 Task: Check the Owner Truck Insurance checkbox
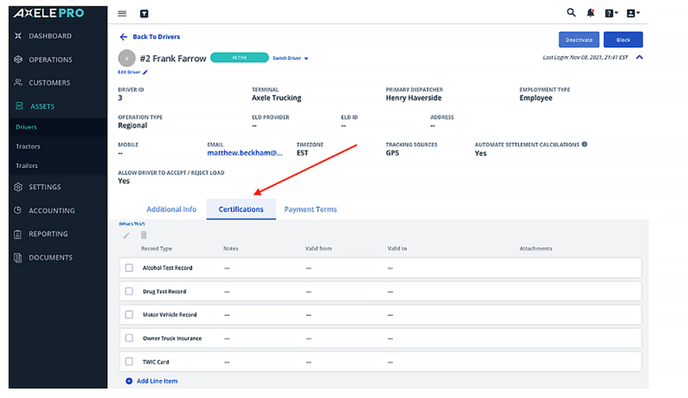tap(129, 338)
